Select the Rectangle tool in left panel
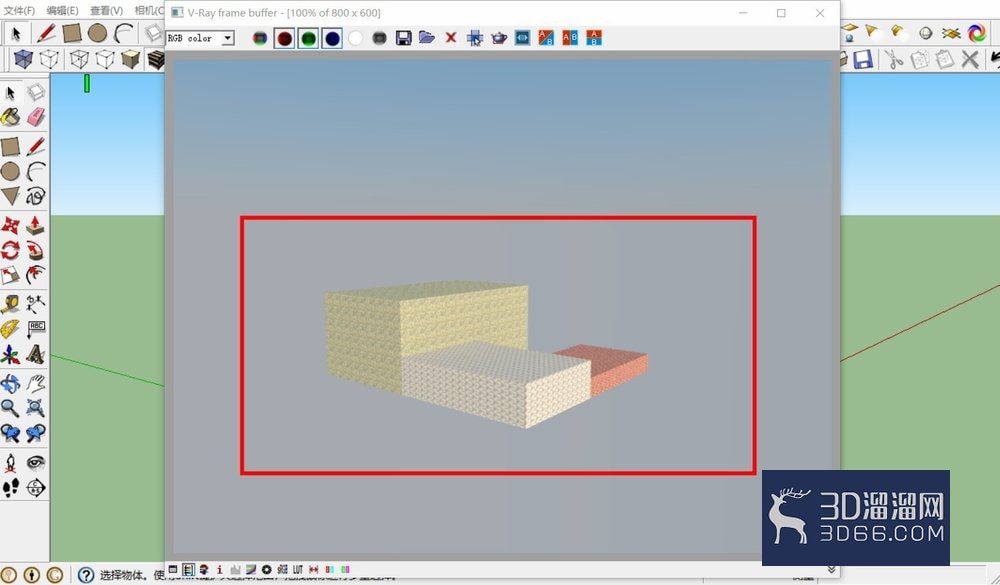Viewport: 1000px width, 585px height. (10, 147)
